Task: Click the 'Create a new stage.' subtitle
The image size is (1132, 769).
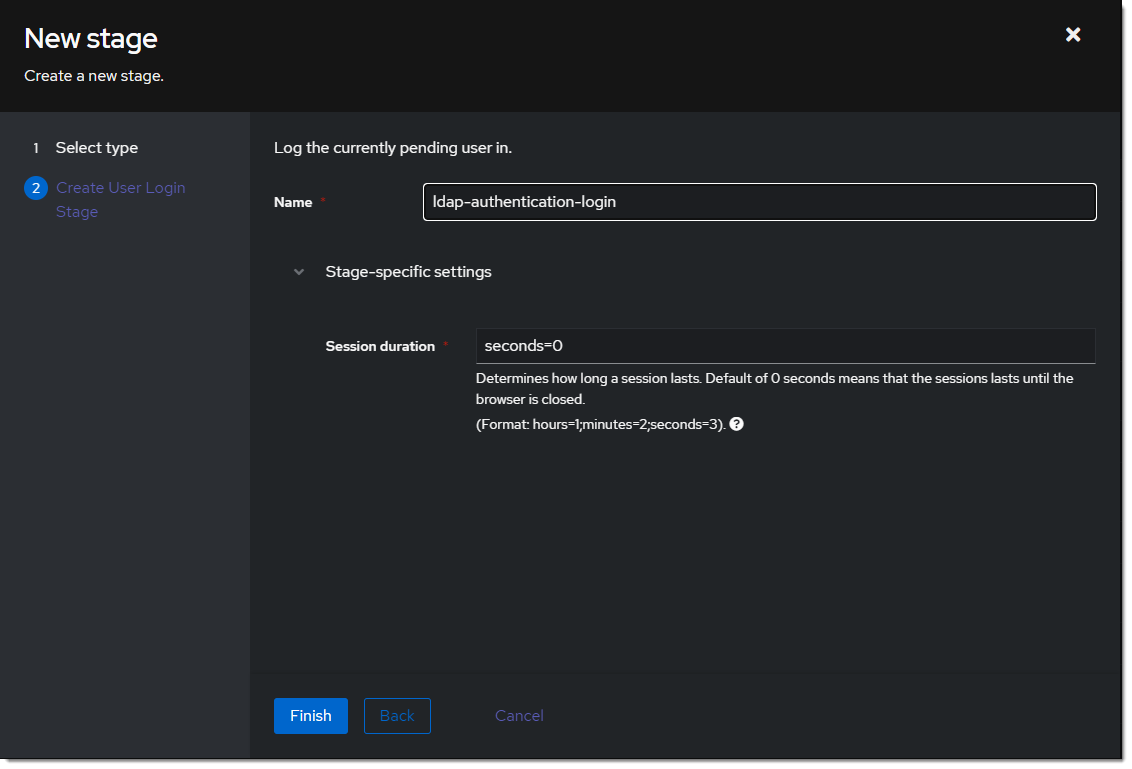Action: coord(94,76)
